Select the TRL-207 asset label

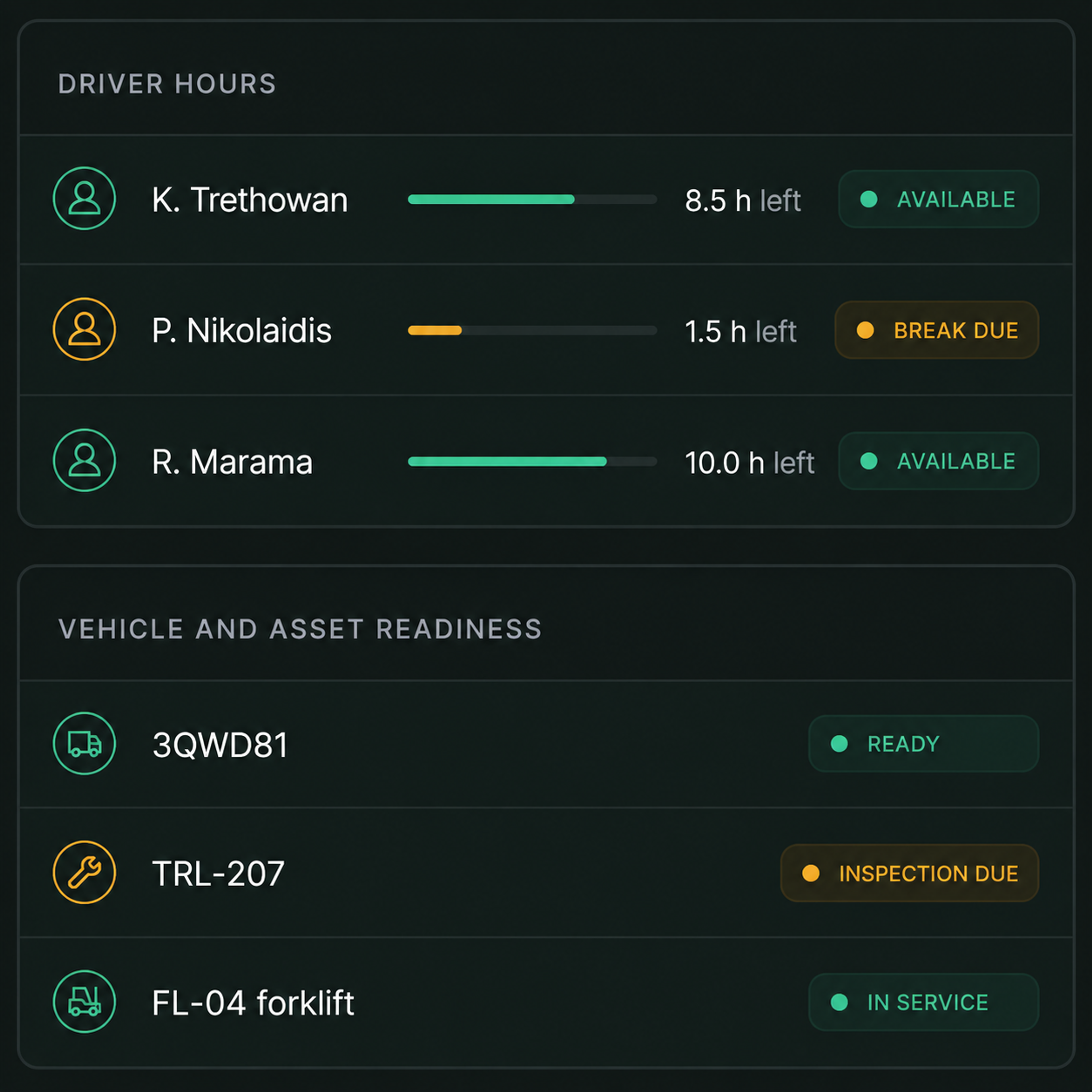[218, 874]
